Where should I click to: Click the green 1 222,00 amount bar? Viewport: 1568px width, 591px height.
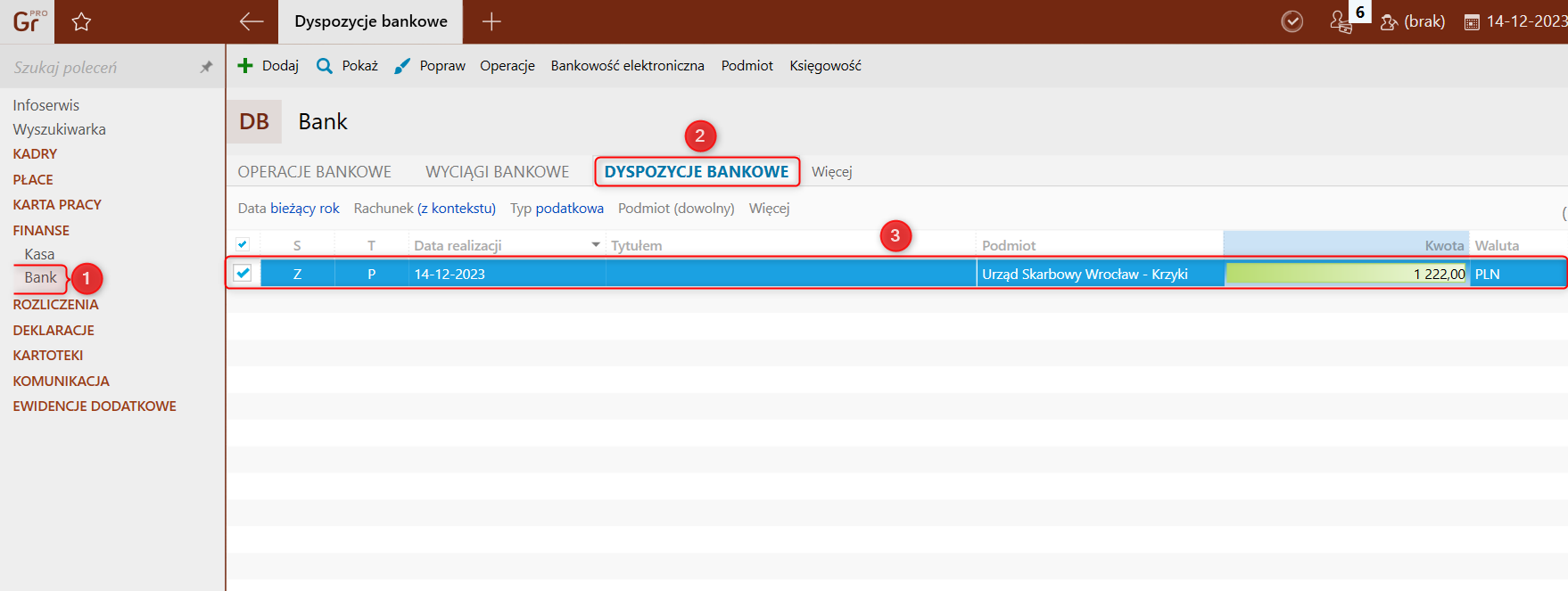pos(1347,274)
